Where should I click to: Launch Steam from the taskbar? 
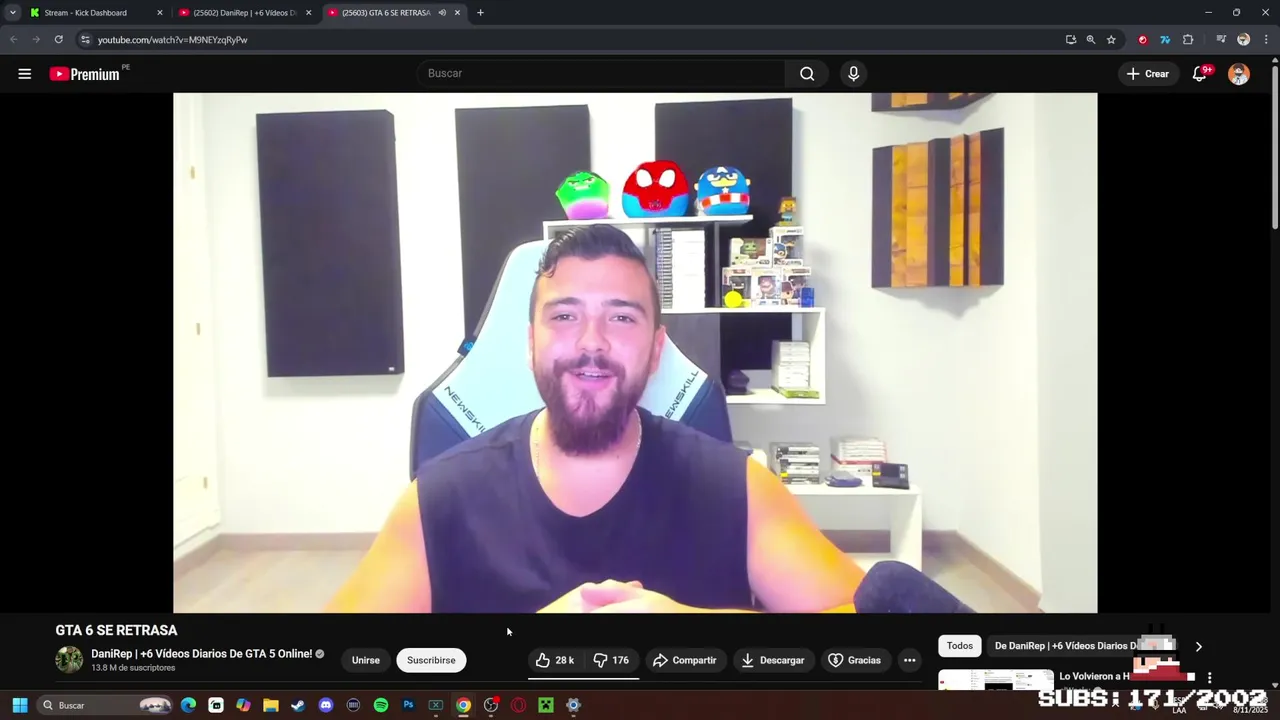pos(298,705)
